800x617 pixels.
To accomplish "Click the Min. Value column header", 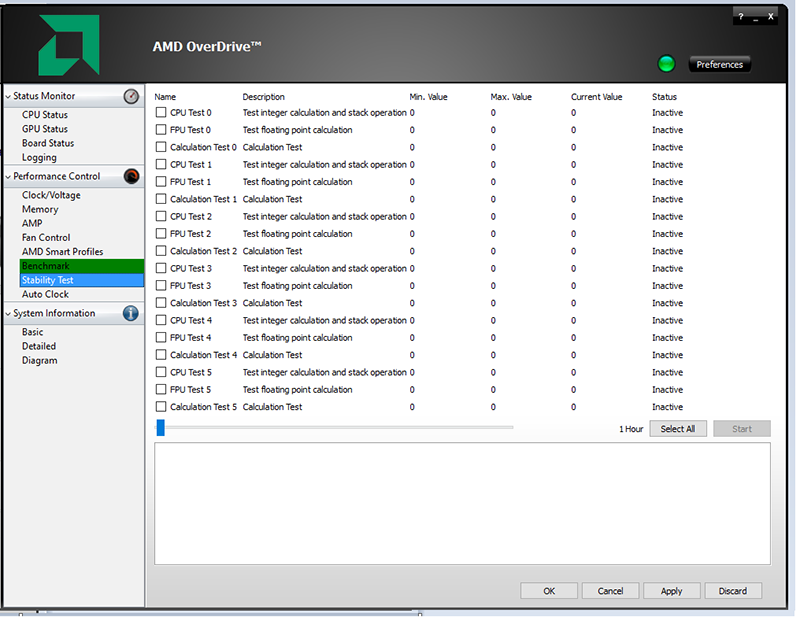I will coord(428,97).
